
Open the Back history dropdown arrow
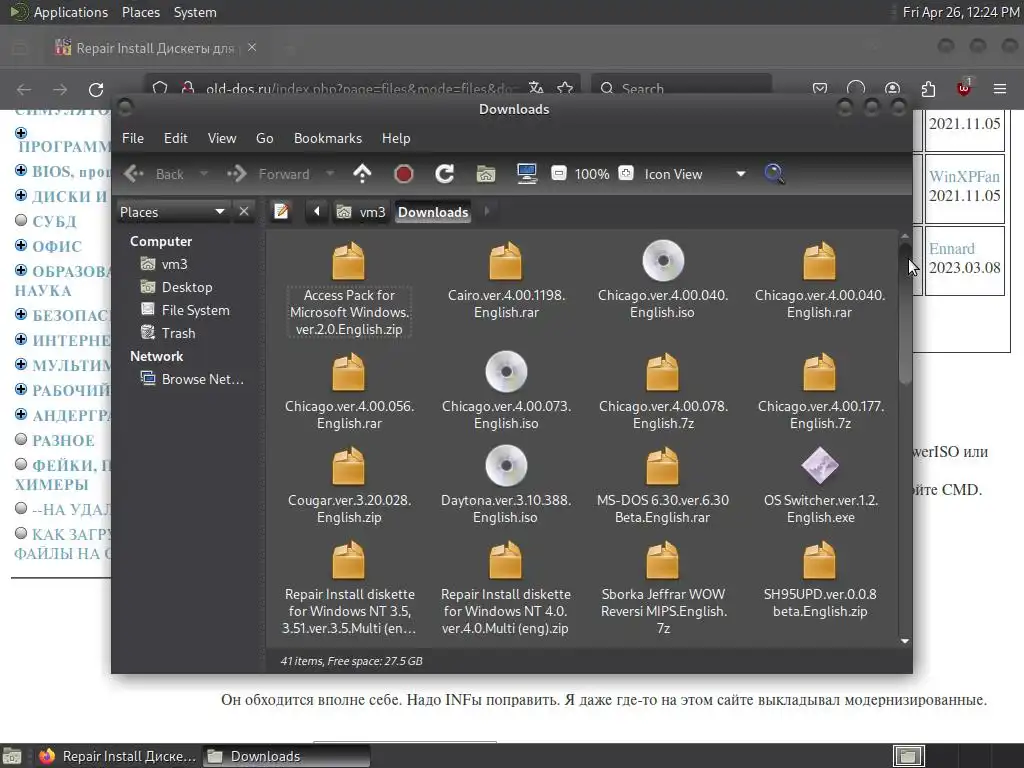[204, 174]
